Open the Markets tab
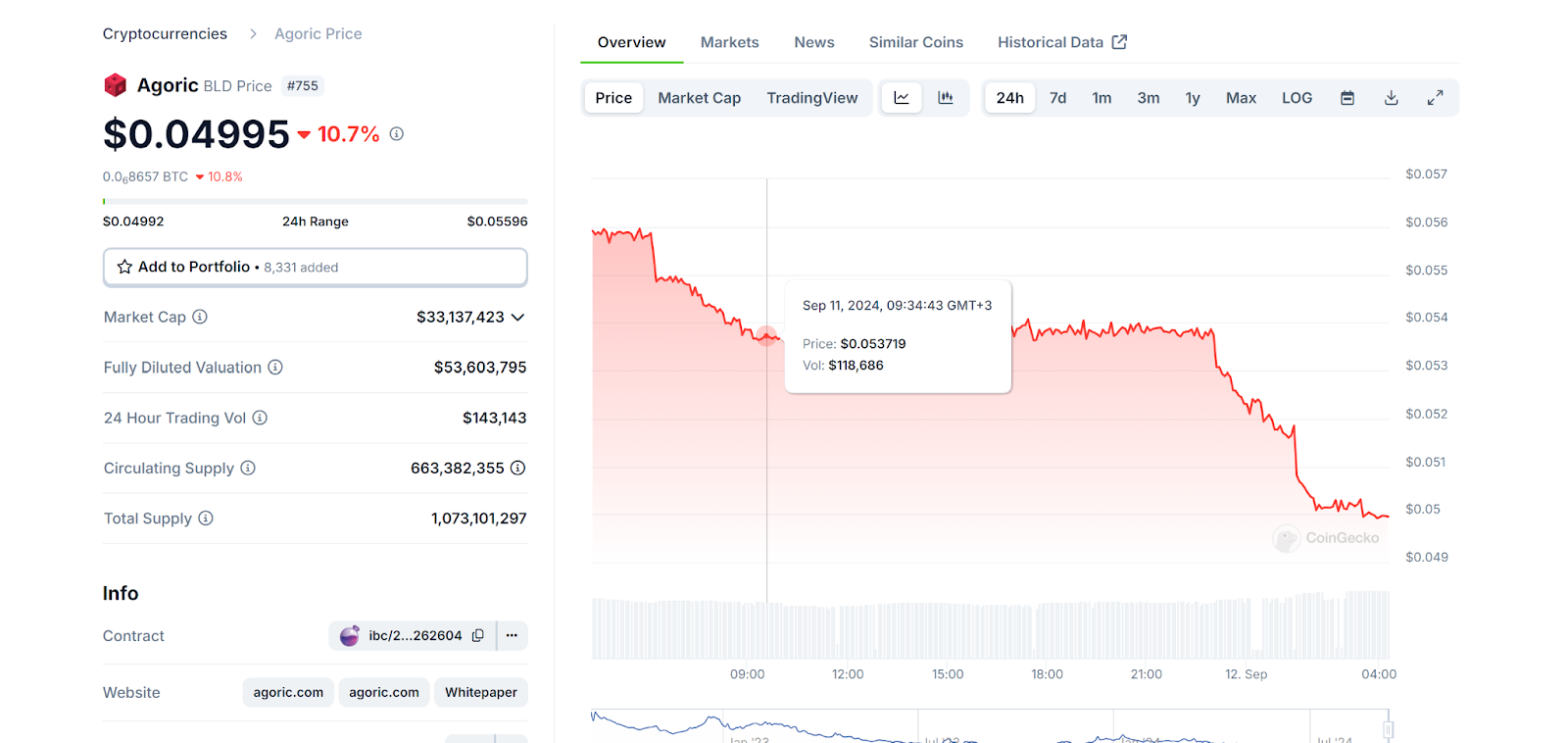This screenshot has width=1568, height=743. pos(729,42)
